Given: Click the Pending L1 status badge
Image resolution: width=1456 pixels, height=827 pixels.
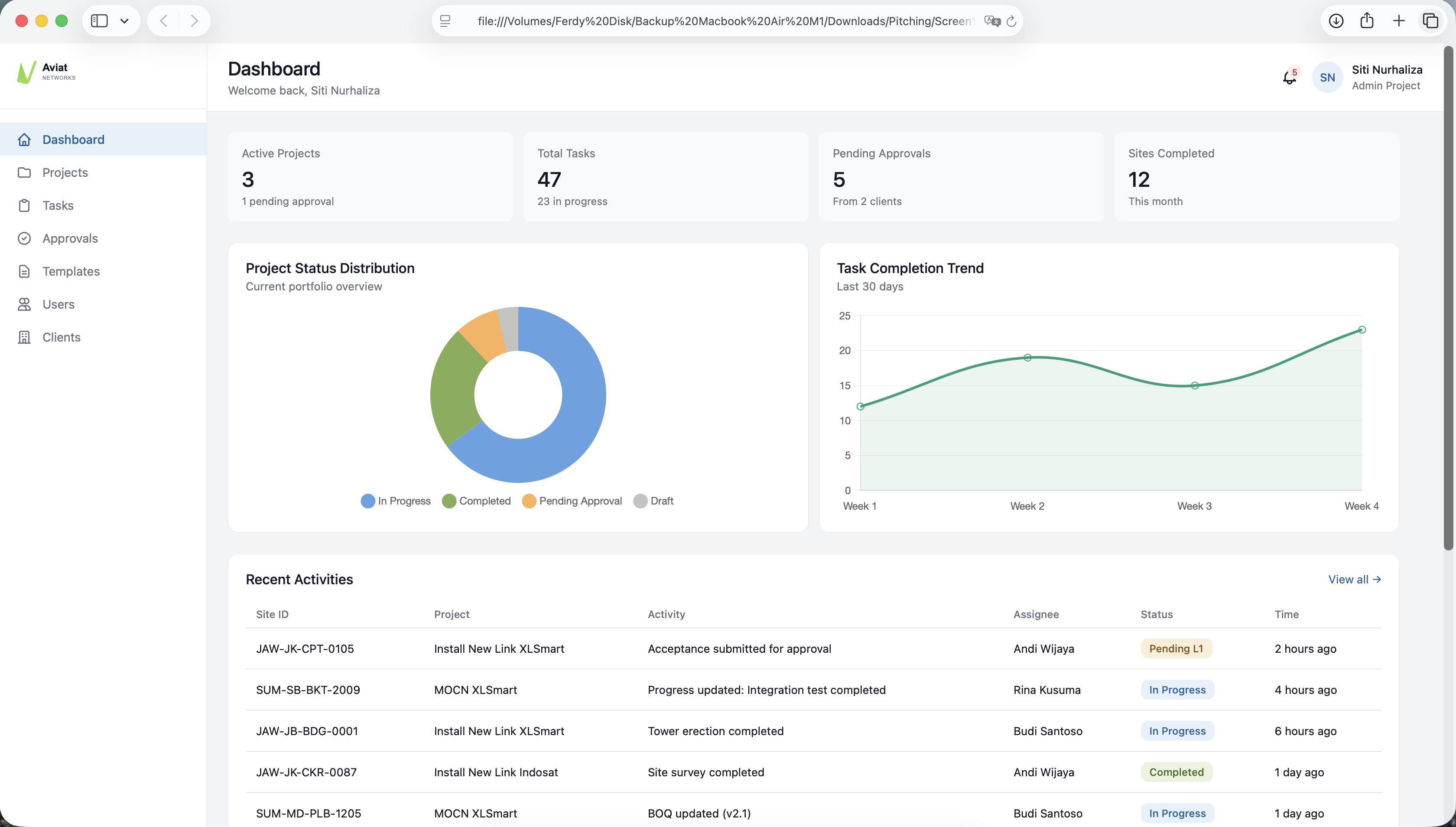Looking at the screenshot, I should (1176, 649).
